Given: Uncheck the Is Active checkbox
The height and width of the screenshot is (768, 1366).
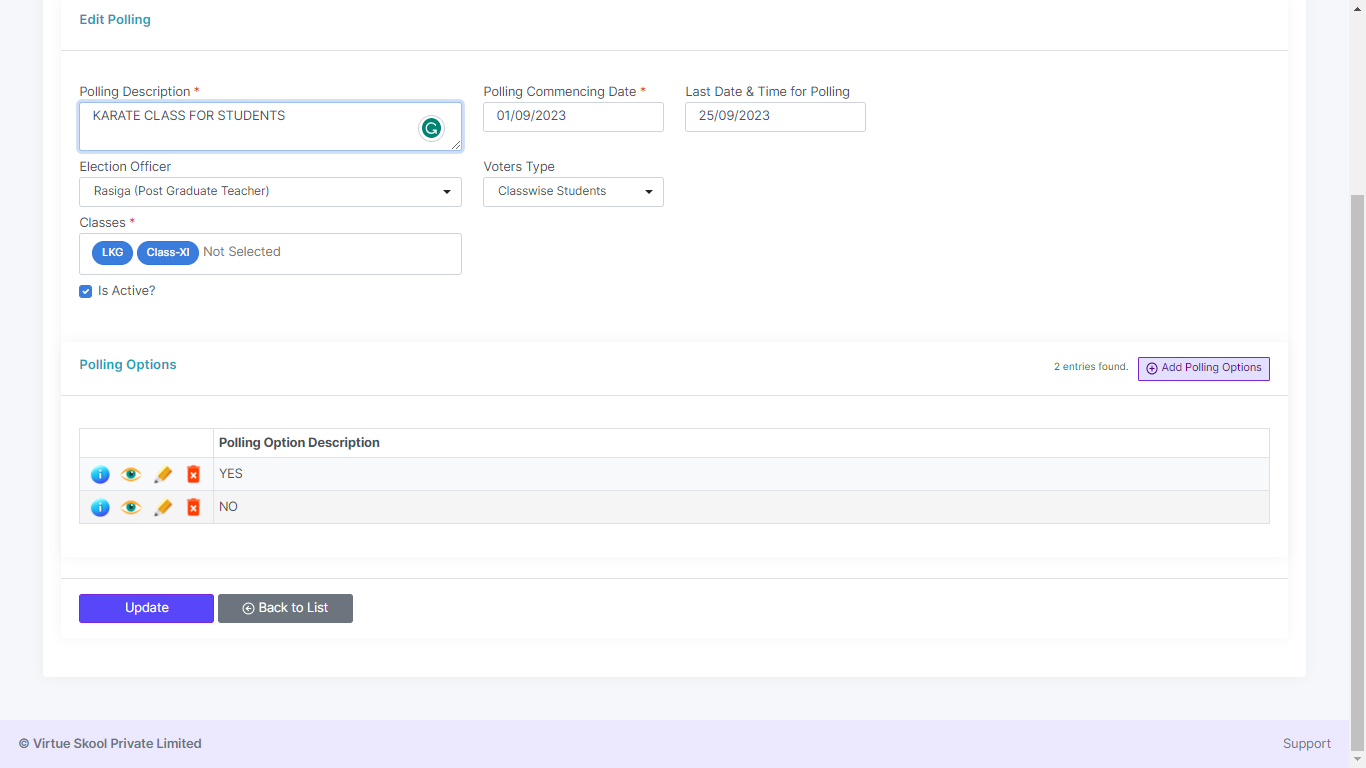Looking at the screenshot, I should coord(86,292).
